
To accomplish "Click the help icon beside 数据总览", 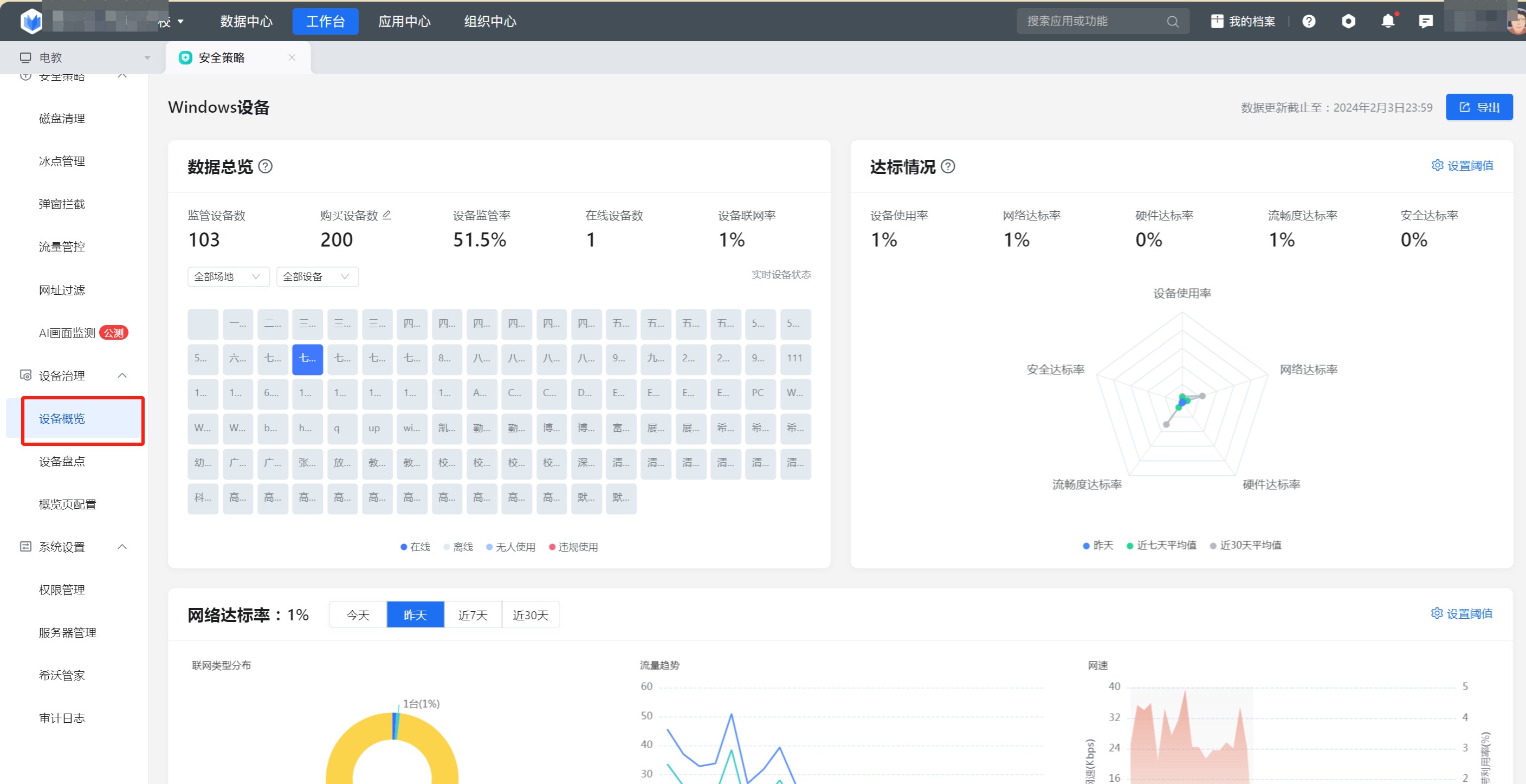I will [266, 166].
